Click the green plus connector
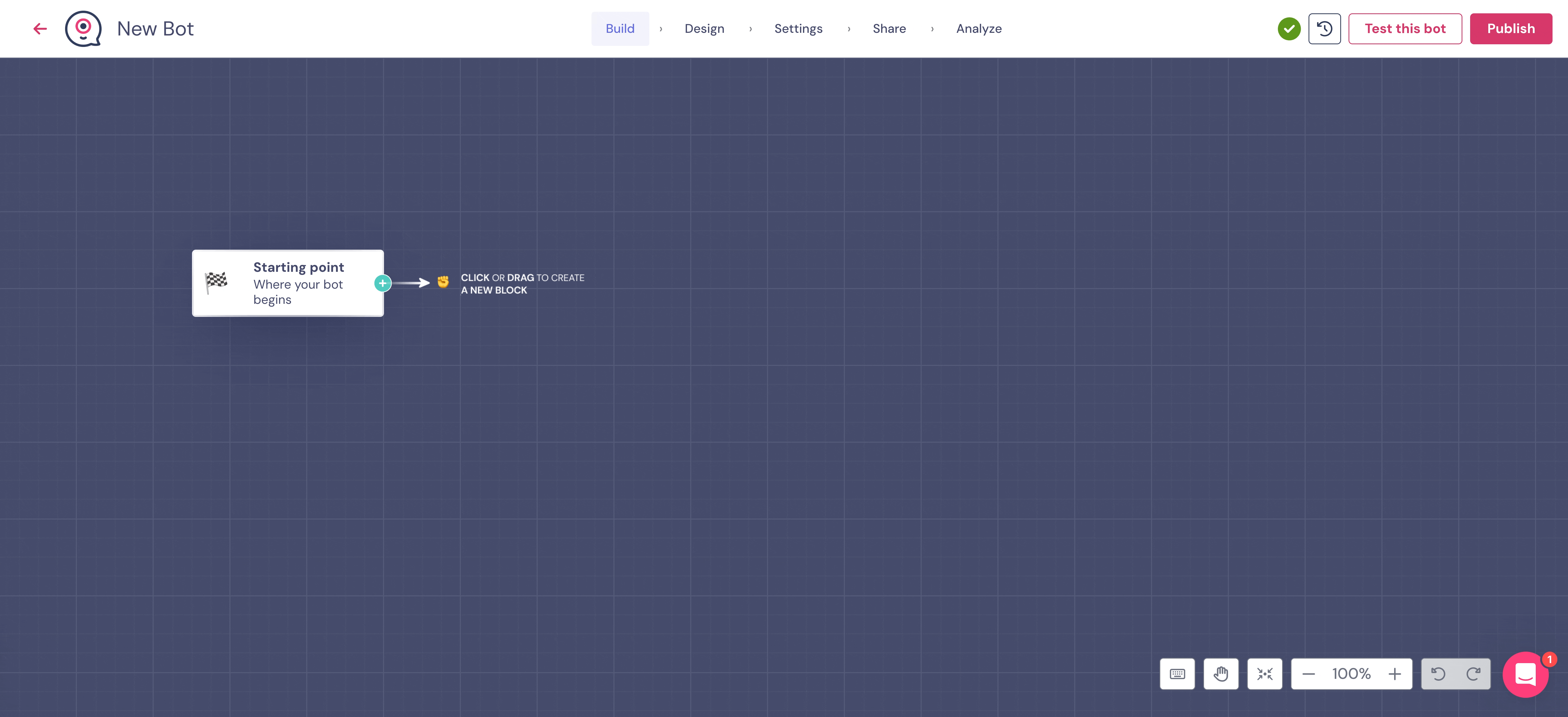 coord(382,283)
